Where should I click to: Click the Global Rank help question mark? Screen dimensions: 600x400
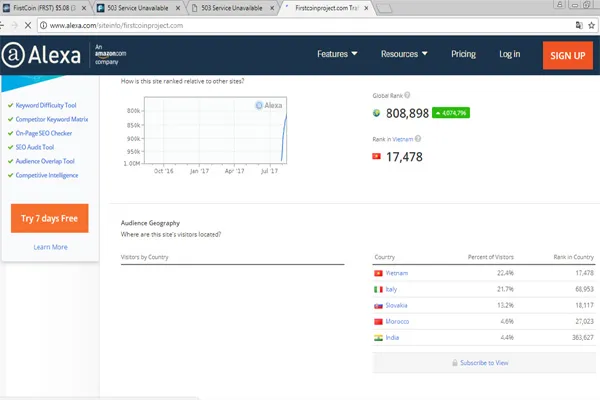pos(407,95)
